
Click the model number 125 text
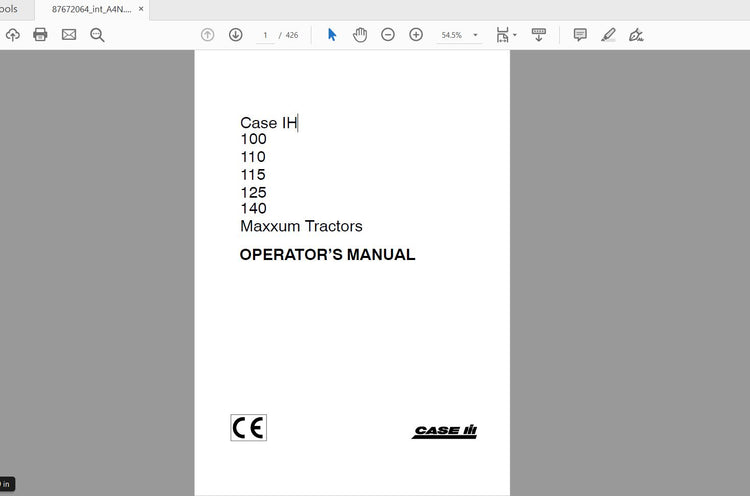tap(254, 193)
